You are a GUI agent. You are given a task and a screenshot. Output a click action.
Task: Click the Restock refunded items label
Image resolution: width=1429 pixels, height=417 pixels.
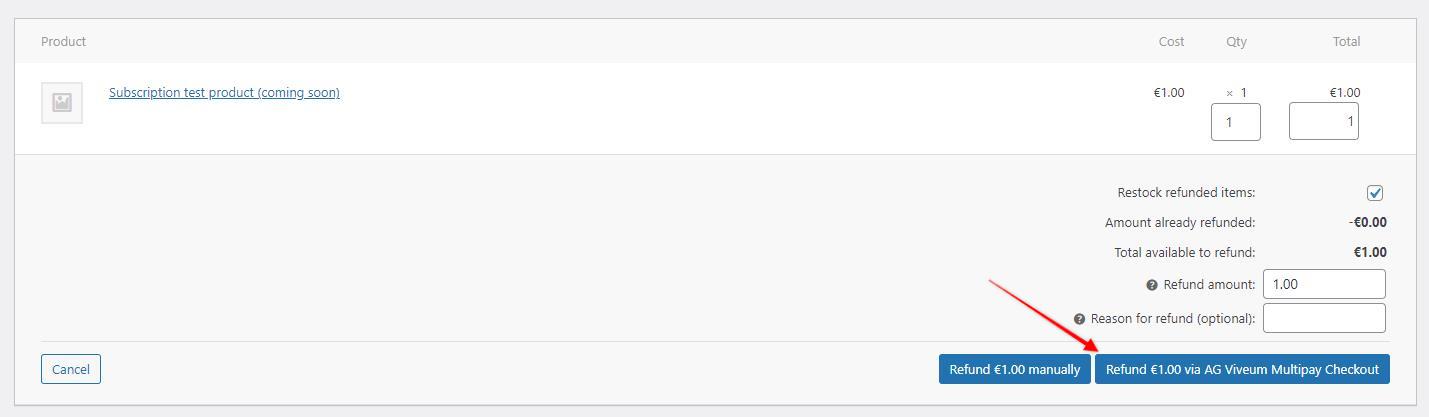[1186, 192]
